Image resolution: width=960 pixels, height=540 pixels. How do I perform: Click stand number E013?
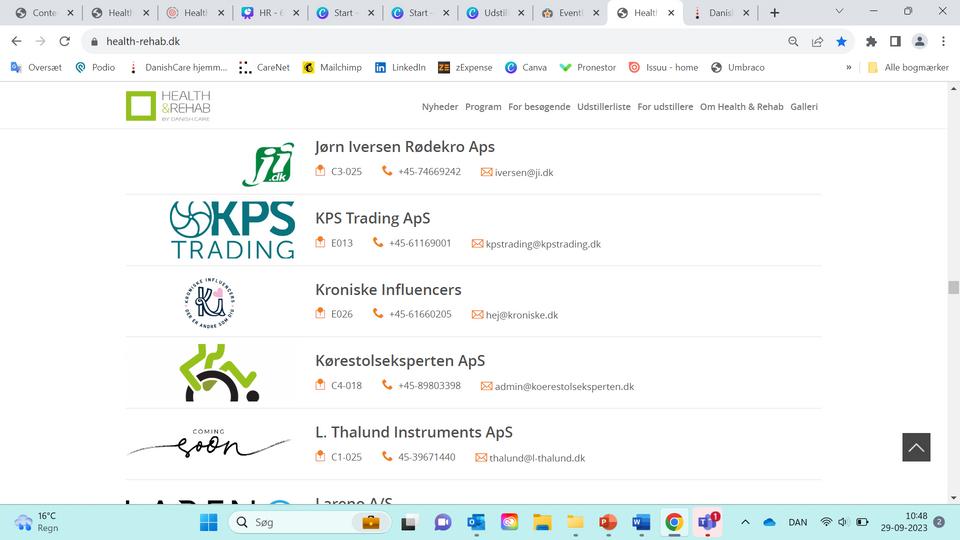[x=342, y=243]
